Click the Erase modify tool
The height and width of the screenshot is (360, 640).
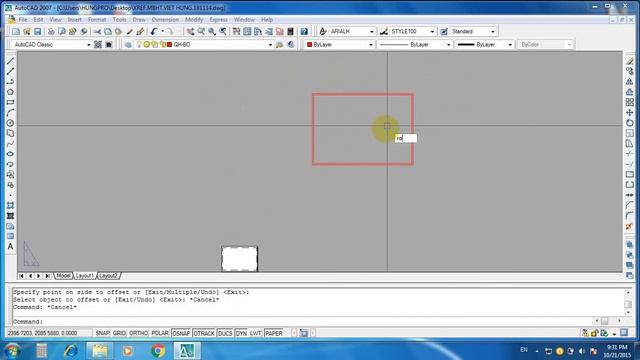tap(630, 61)
